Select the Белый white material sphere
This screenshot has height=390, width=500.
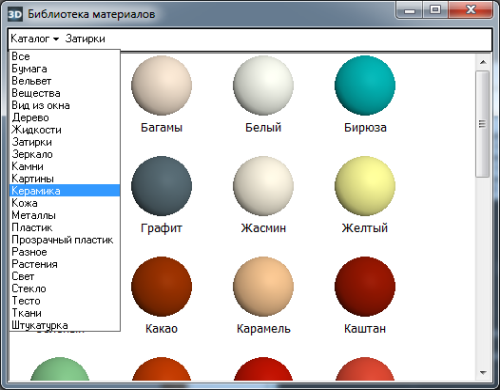click(263, 85)
